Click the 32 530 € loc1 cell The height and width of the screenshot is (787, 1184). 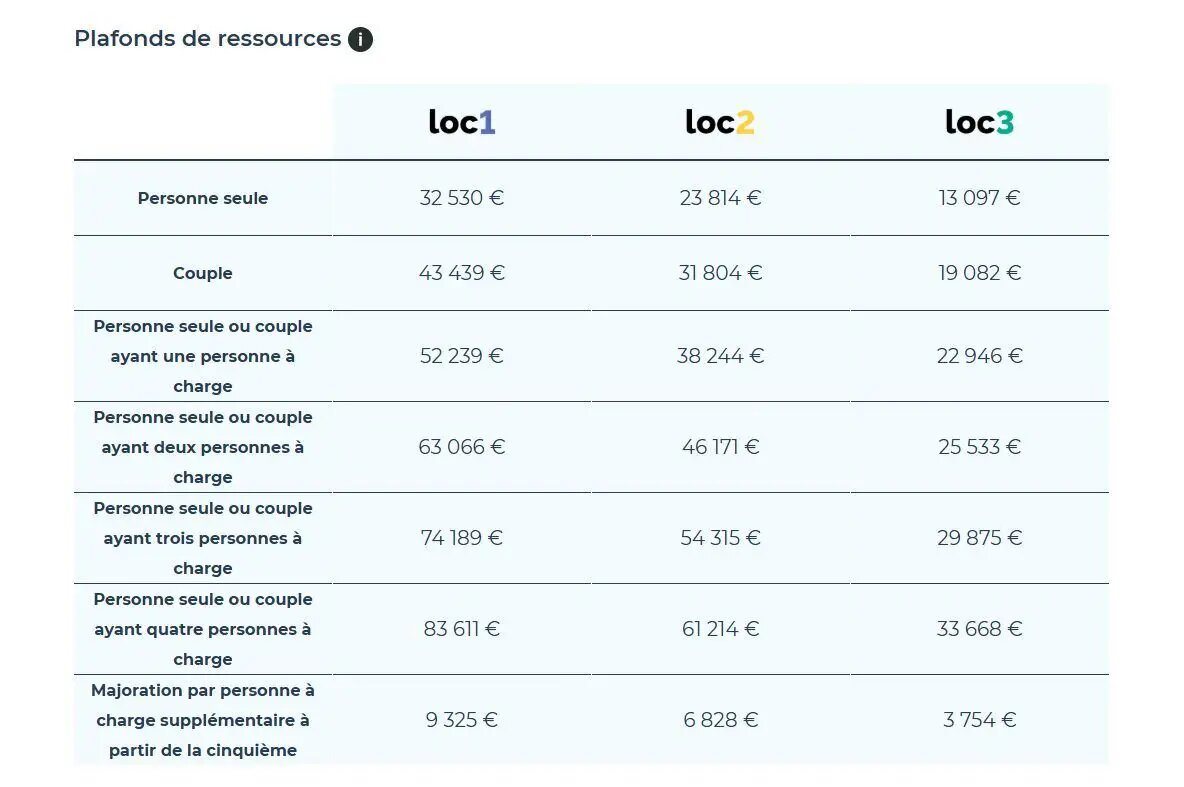[x=461, y=198]
